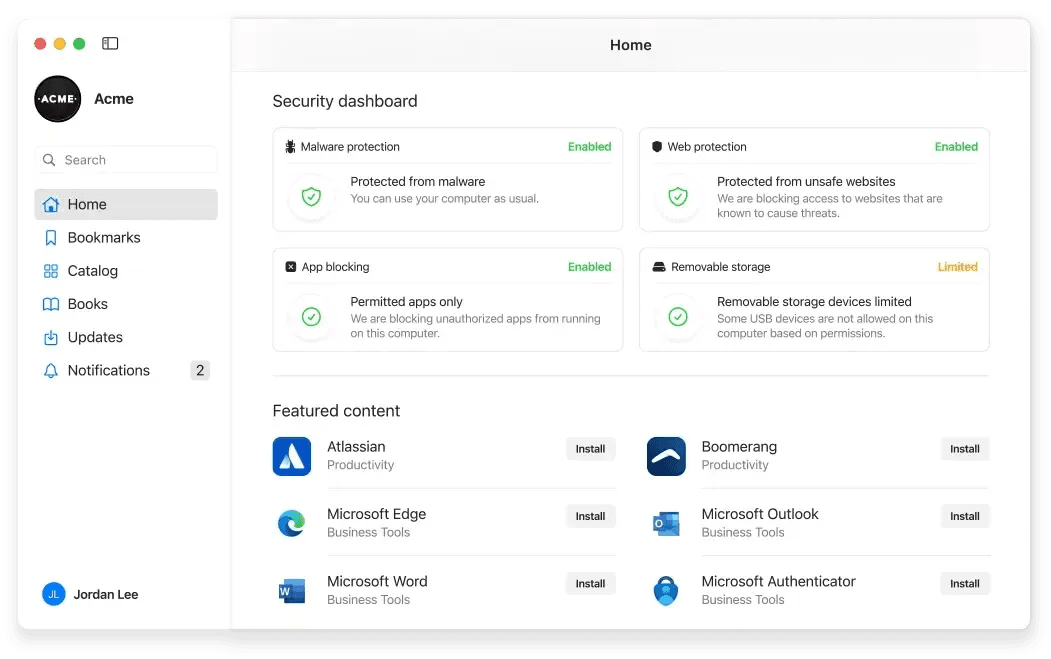Image resolution: width=1051 pixels, height=659 pixels.
Task: Click the checkmark beside Removable storage devices limited
Action: (x=678, y=316)
